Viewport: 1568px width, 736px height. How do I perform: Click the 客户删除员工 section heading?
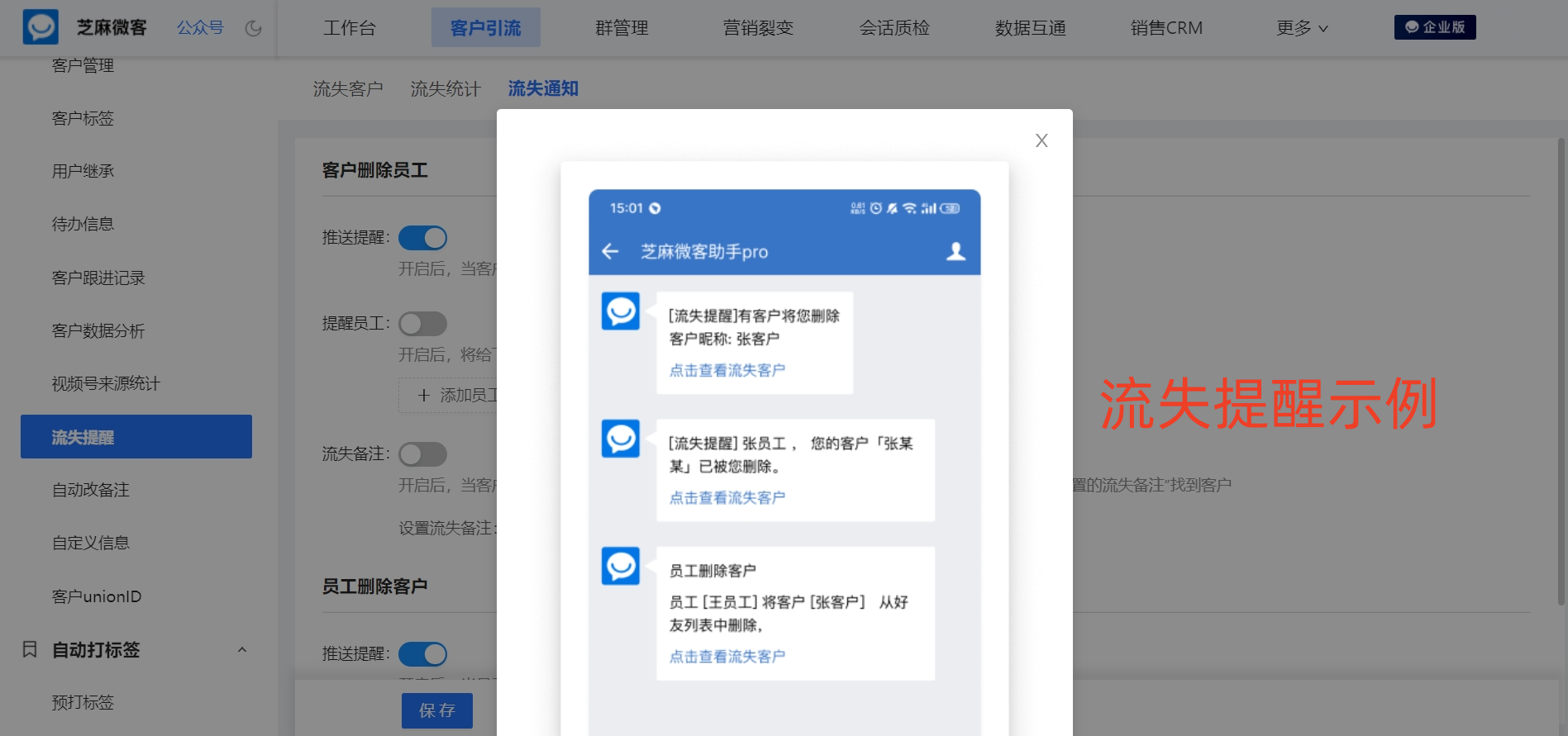[374, 170]
